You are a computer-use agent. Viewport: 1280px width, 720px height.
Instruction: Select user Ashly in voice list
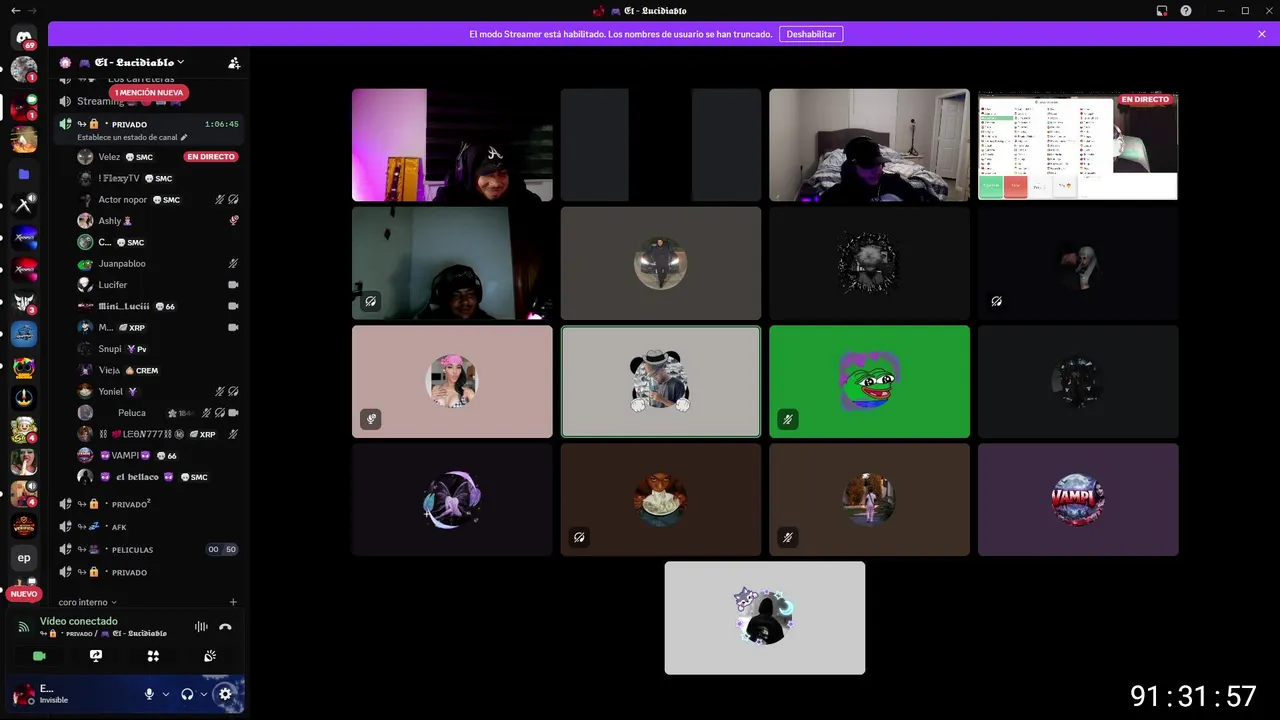coord(158,221)
